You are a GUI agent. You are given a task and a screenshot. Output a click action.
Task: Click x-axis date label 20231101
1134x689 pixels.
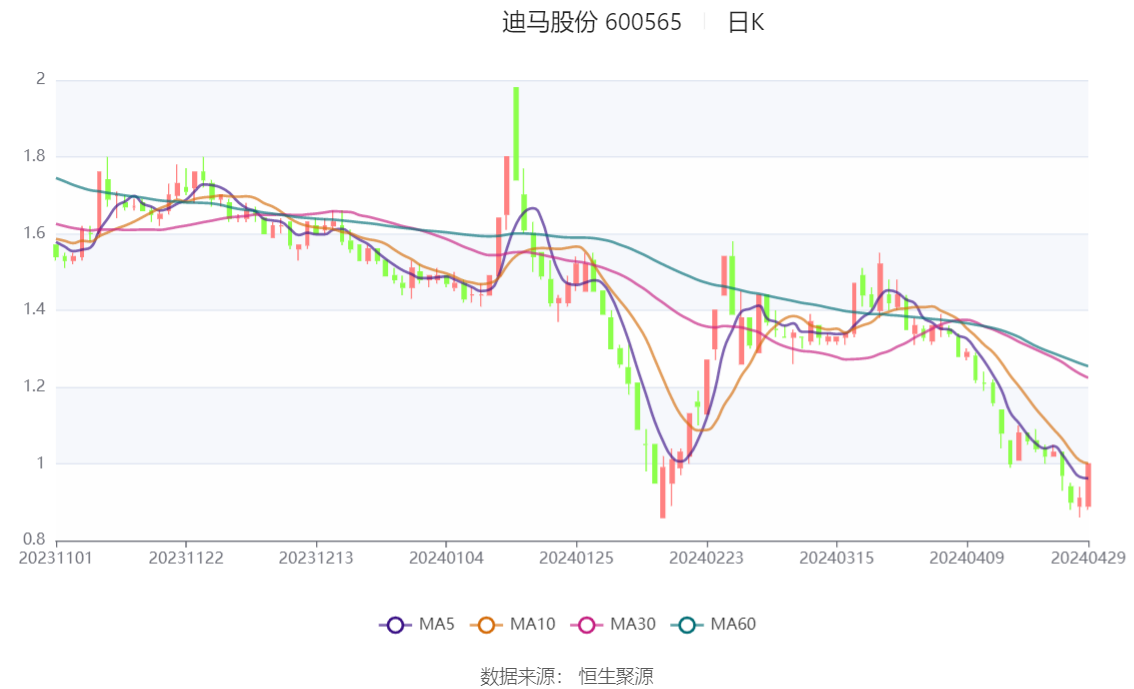pos(56,558)
